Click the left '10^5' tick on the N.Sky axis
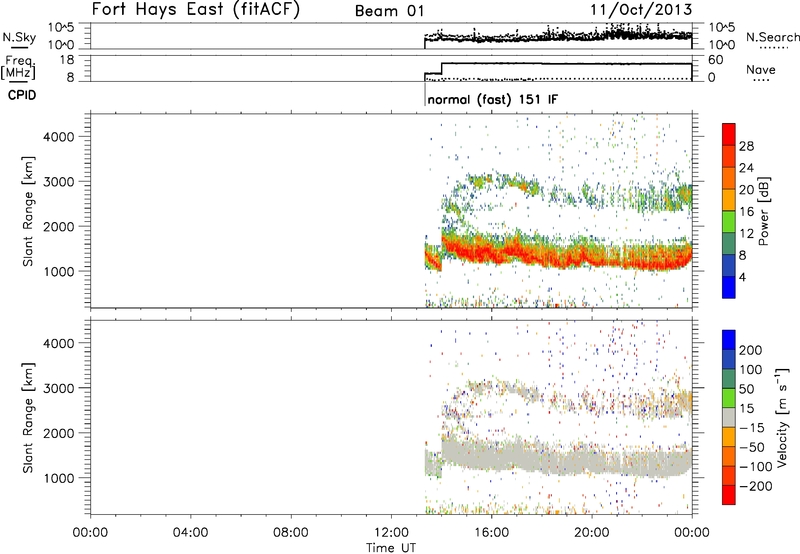Image resolution: width=800 pixels, height=554 pixels. point(61,27)
